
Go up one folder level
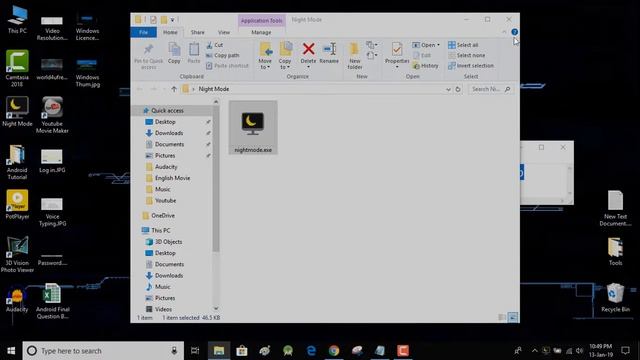point(174,89)
